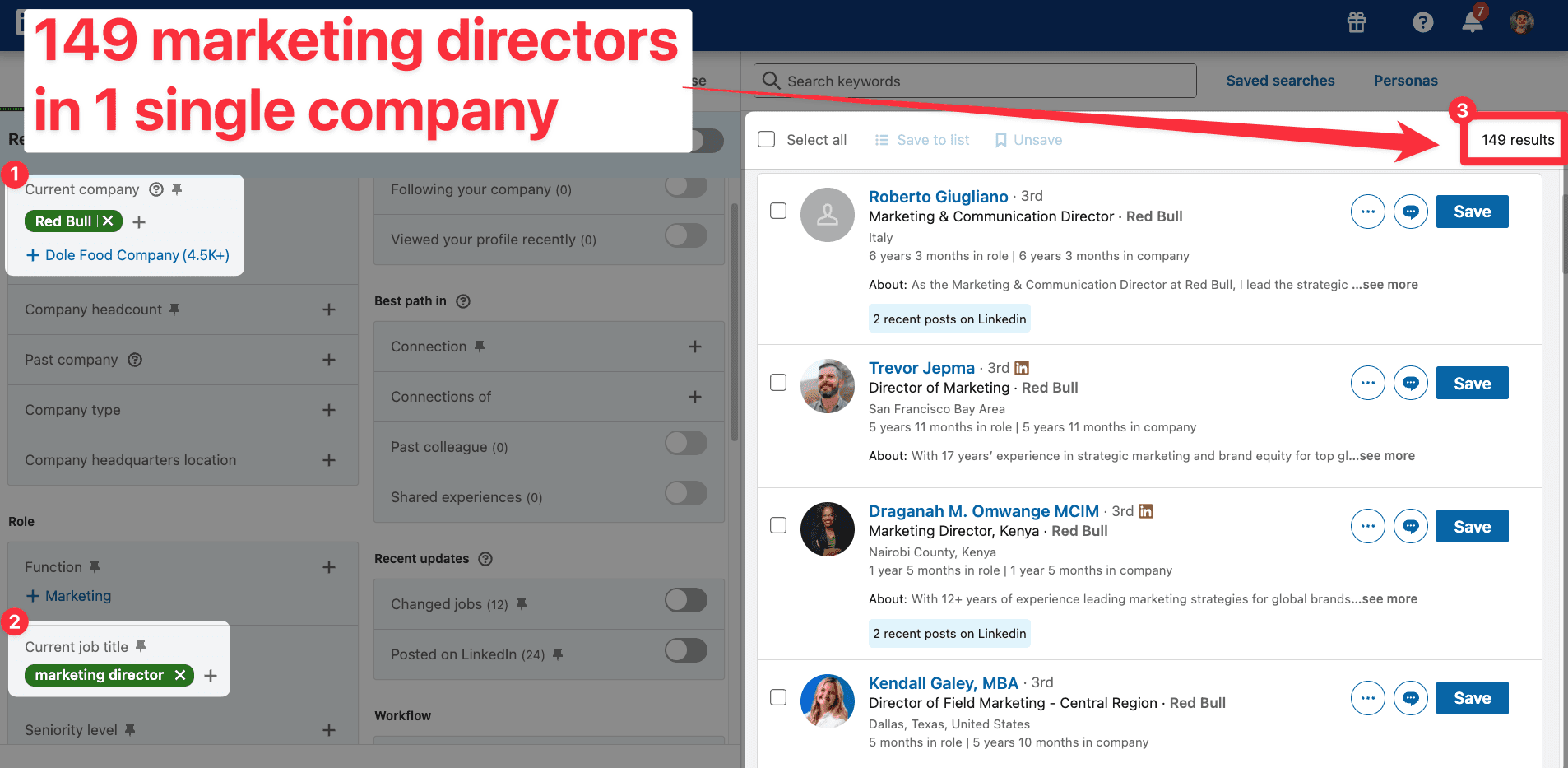Select Roberto Giugliano's checkbox
The width and height of the screenshot is (1568, 768).
pyautogui.click(x=778, y=212)
